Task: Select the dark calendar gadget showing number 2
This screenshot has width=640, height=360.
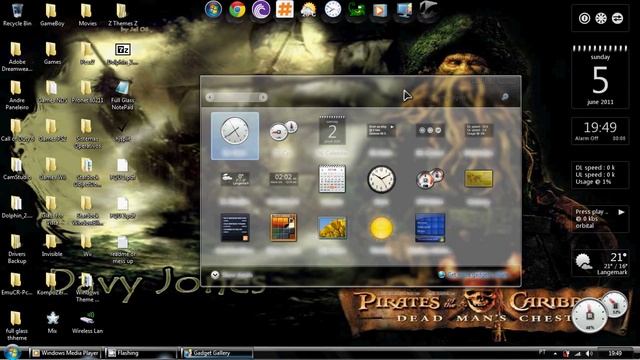Action: (x=332, y=131)
